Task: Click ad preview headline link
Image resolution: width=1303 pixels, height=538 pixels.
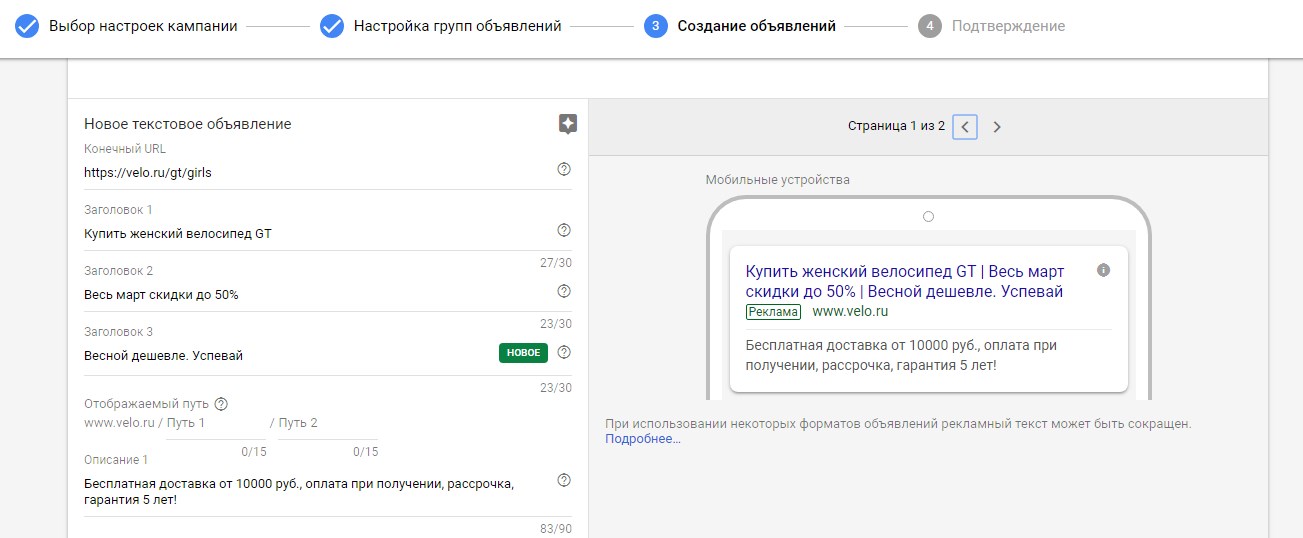Action: click(904, 281)
